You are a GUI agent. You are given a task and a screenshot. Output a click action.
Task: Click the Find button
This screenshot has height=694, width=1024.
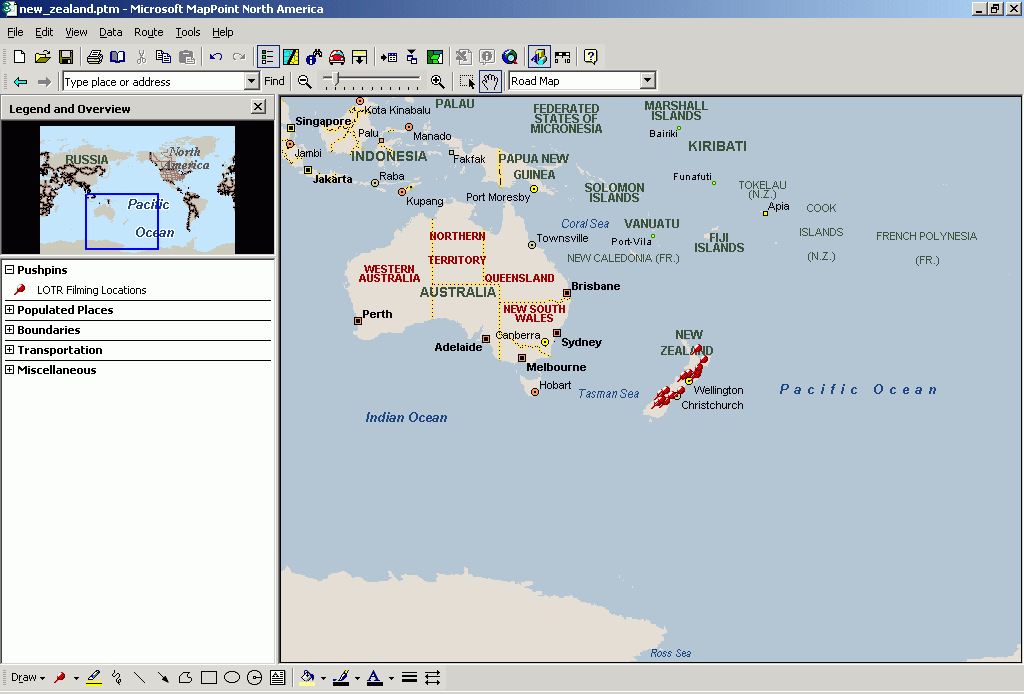click(x=274, y=82)
